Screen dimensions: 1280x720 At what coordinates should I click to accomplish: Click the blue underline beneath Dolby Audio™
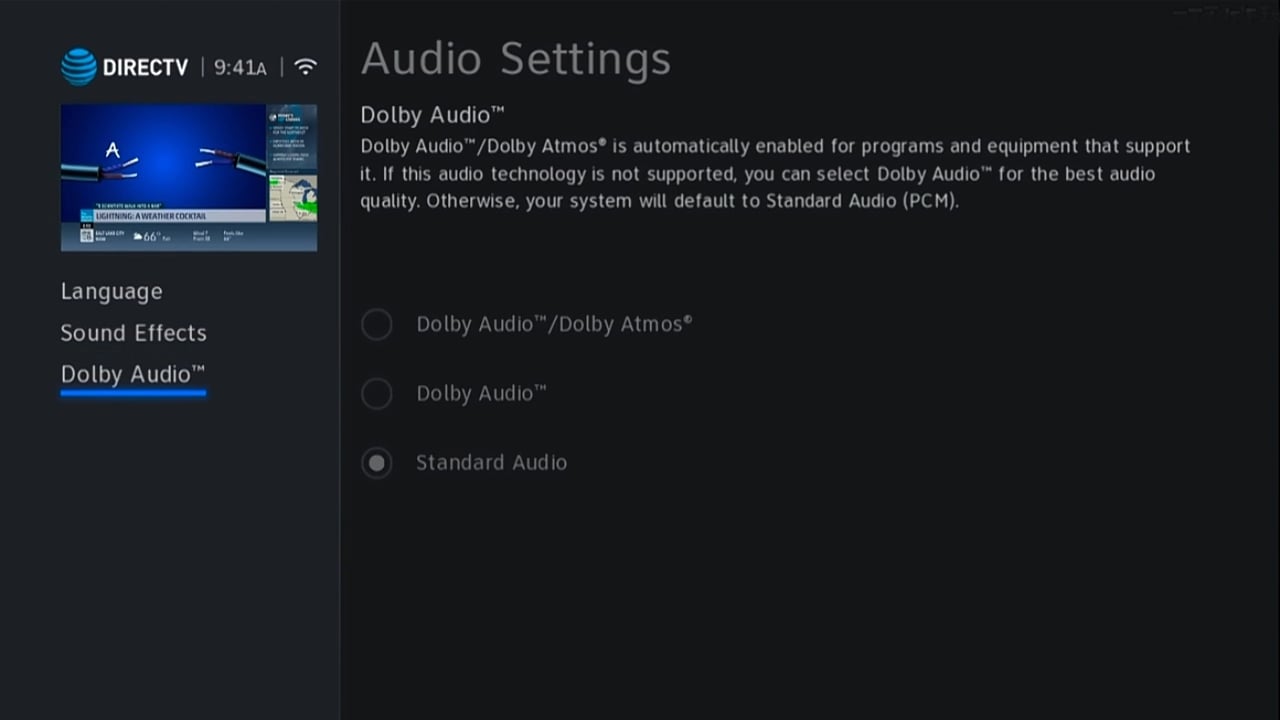point(133,393)
